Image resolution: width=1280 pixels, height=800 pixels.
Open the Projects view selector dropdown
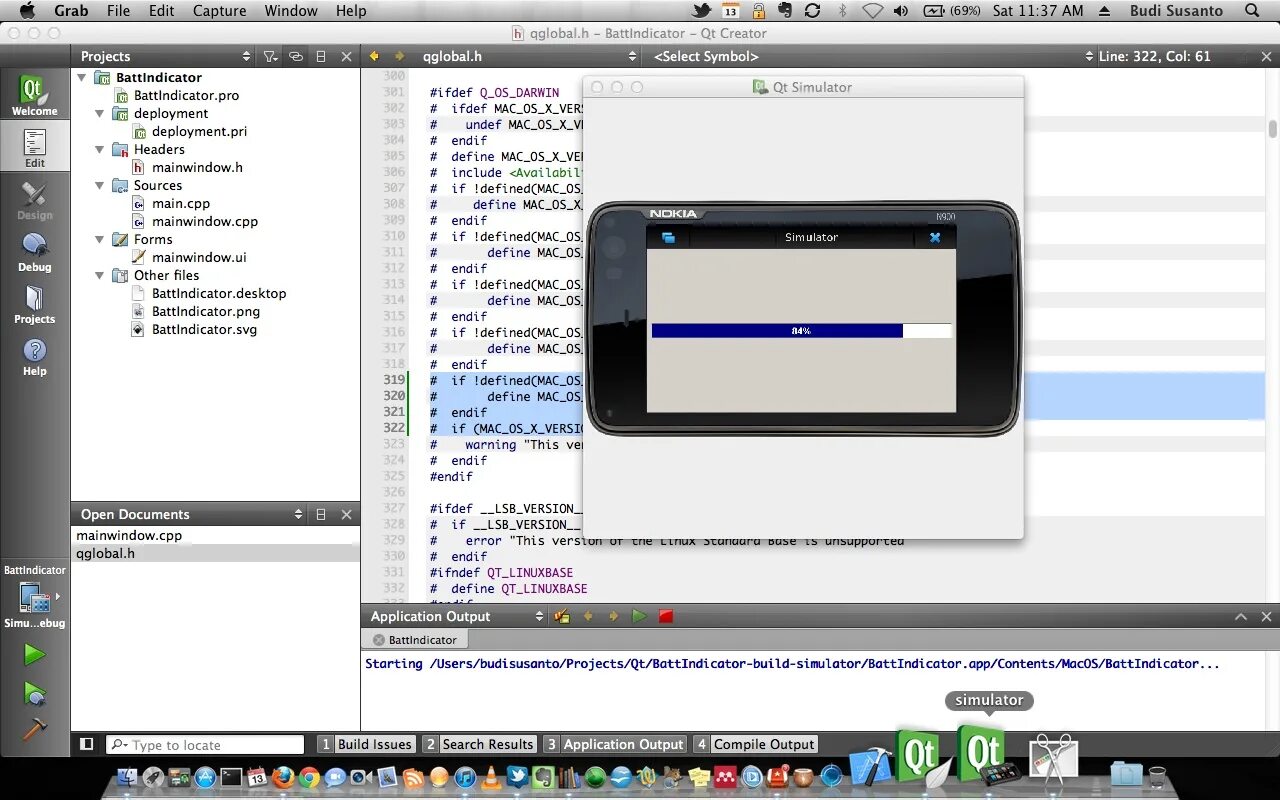166,56
